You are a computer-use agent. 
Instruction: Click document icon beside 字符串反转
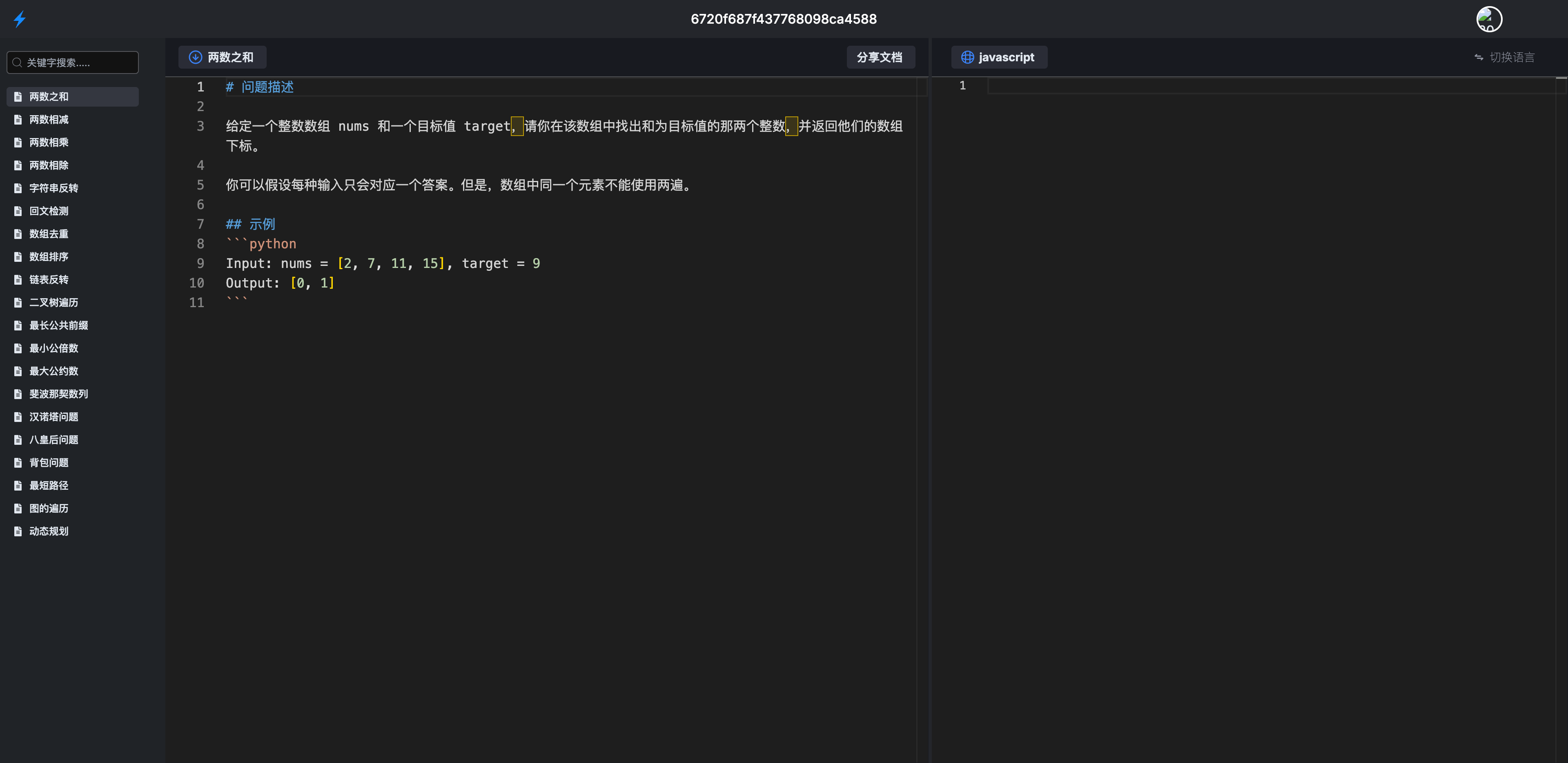click(x=18, y=188)
